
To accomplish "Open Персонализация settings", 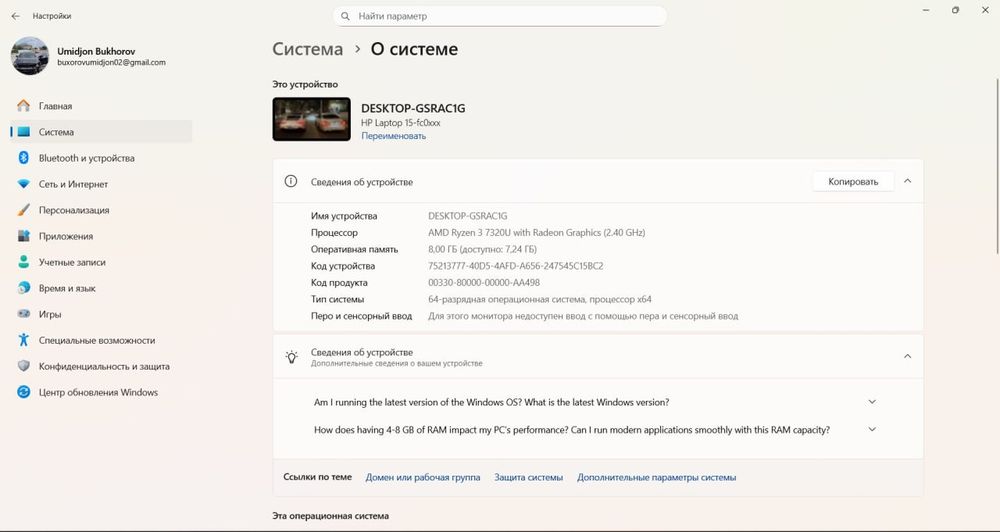I will [x=101, y=210].
